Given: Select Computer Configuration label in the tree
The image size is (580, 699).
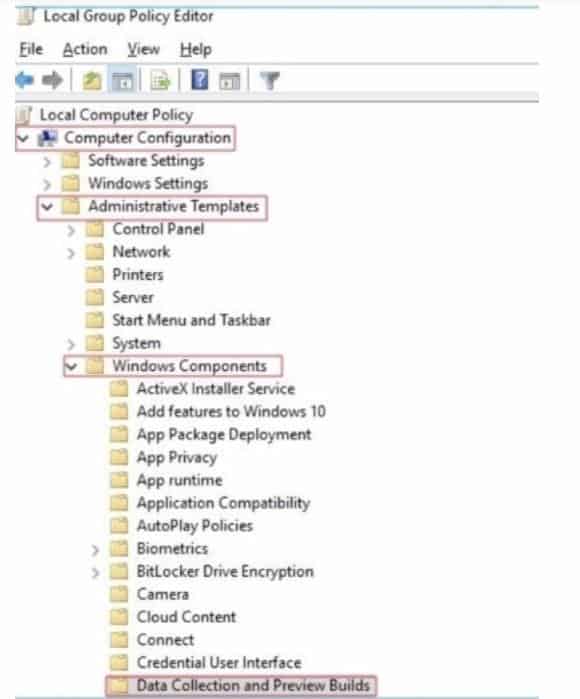Looking at the screenshot, I should [148, 137].
